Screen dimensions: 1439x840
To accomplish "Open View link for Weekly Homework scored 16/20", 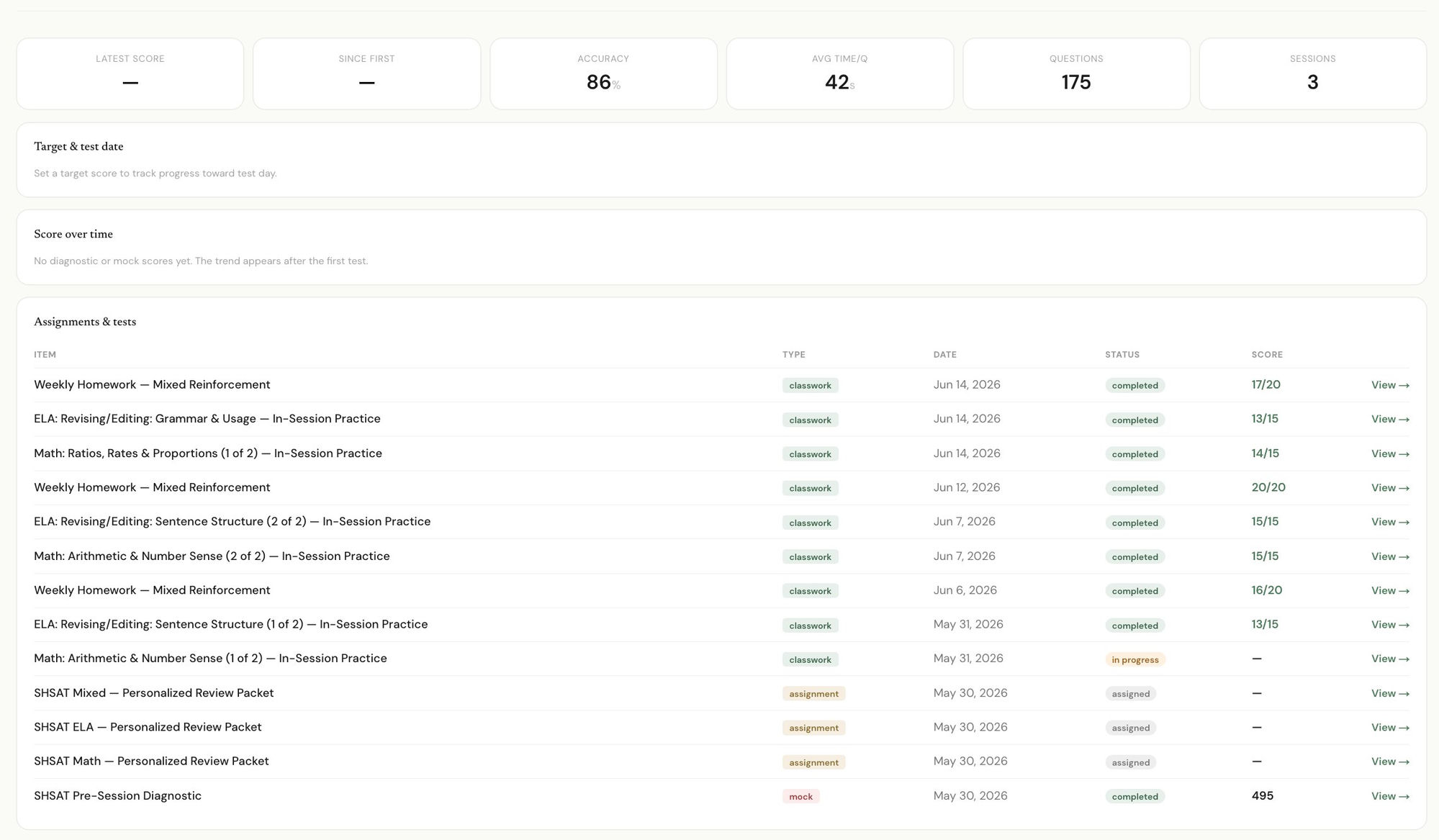I will click(1390, 590).
